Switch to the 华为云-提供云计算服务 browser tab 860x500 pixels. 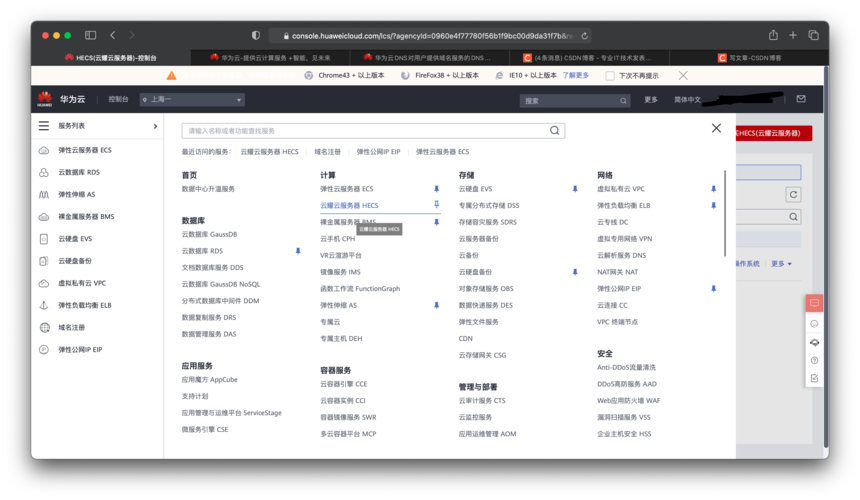click(270, 58)
